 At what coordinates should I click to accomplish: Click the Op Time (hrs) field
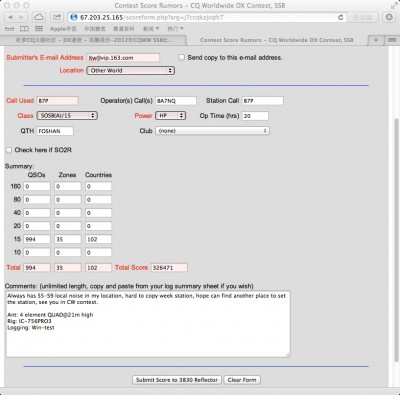(x=255, y=116)
